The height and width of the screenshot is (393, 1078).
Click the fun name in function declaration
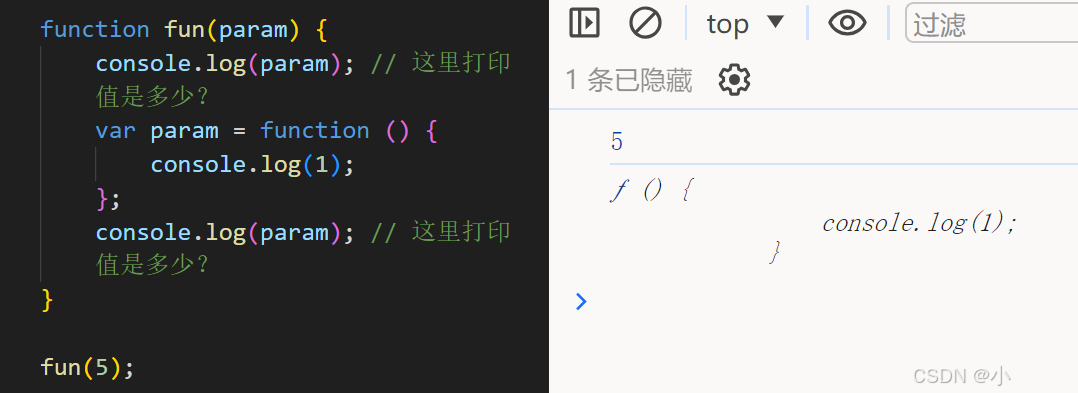click(184, 30)
